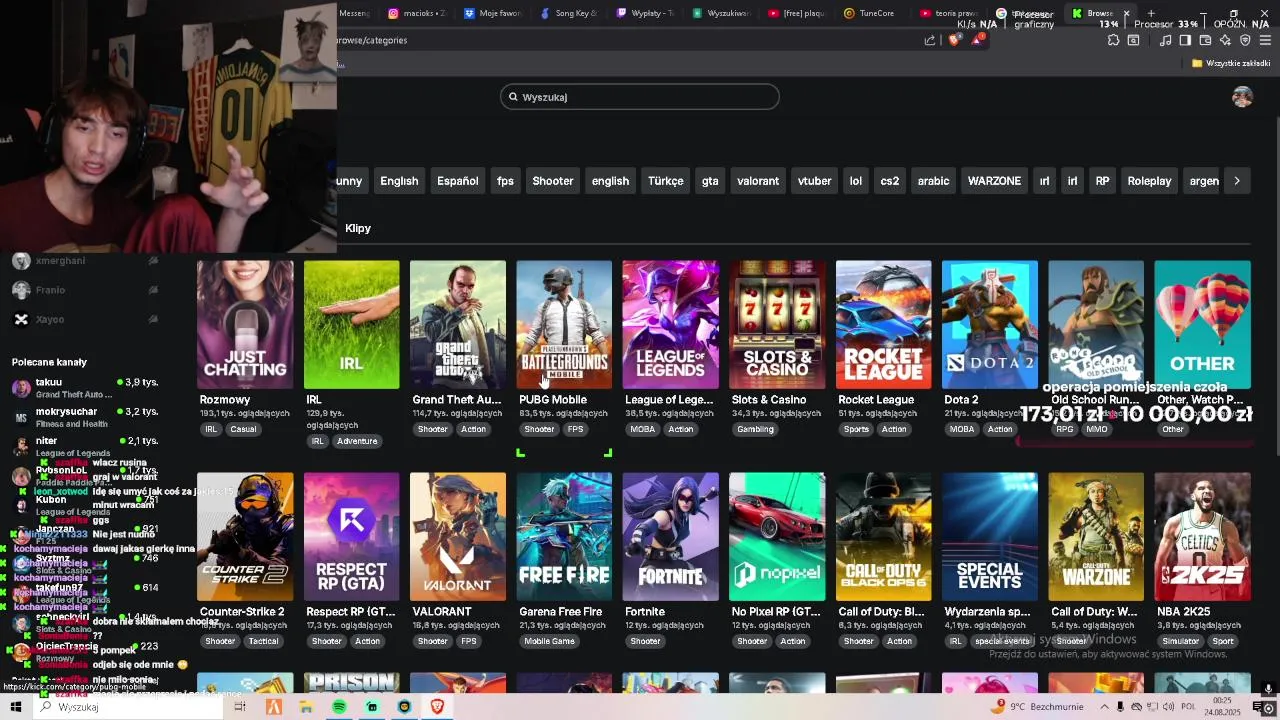
Task: Open Wszystkie zakładki bookmarks folder
Action: (1231, 63)
